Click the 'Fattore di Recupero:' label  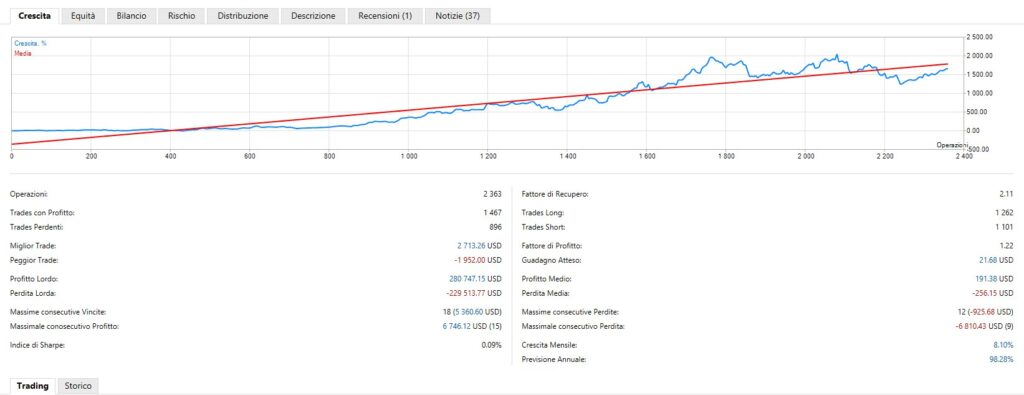(555, 195)
